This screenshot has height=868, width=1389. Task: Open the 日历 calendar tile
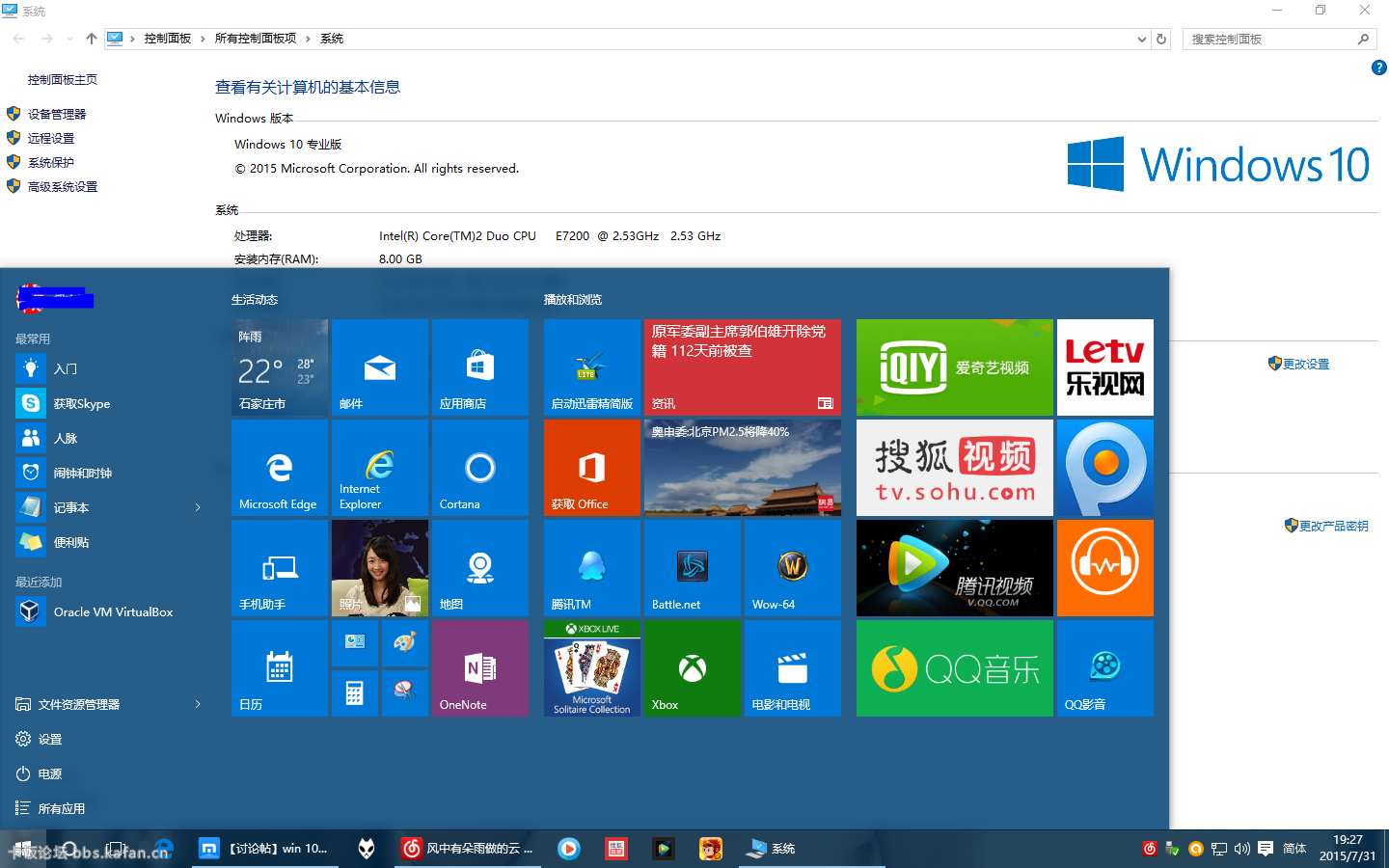tap(280, 668)
